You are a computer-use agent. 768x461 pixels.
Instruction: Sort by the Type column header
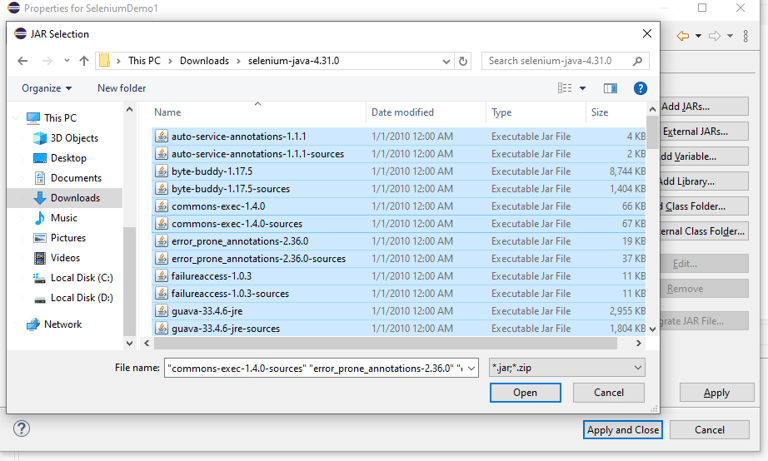(x=501, y=112)
